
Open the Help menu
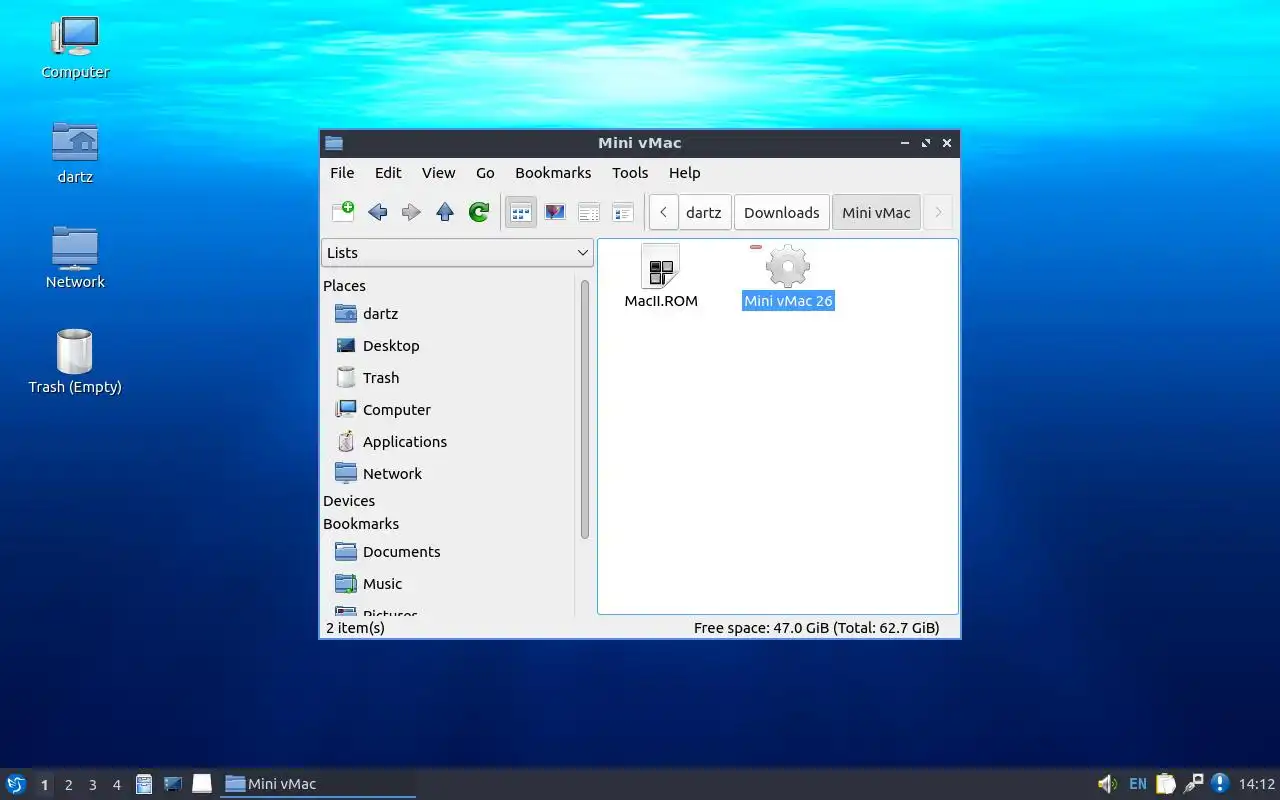tap(684, 173)
